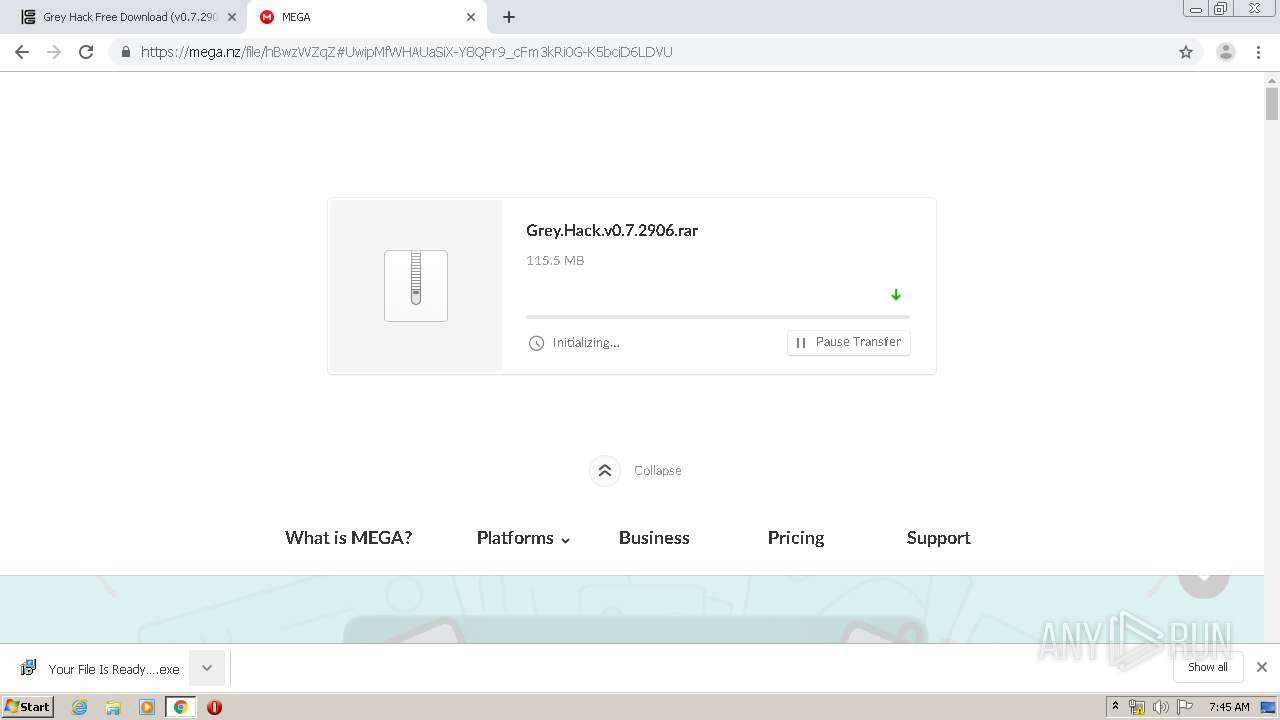This screenshot has width=1280, height=720.
Task: Open Chrome profile avatar menu
Action: pos(1226,52)
